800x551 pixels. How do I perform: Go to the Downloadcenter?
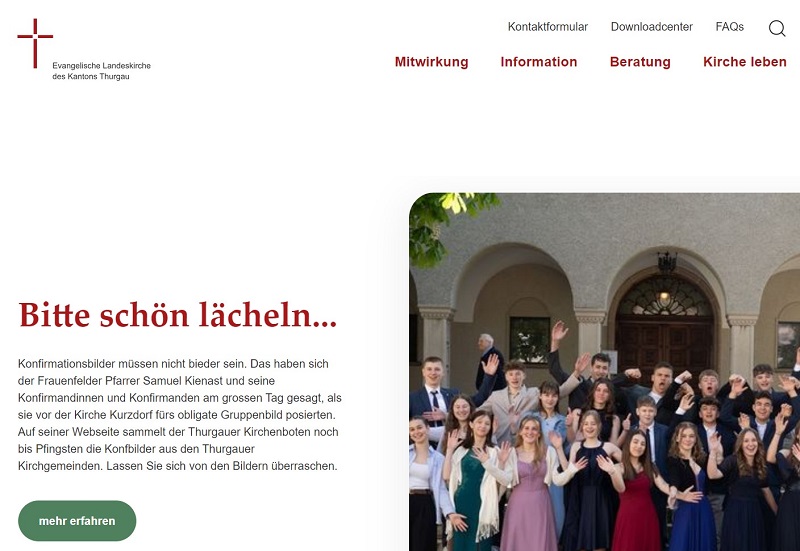click(652, 27)
